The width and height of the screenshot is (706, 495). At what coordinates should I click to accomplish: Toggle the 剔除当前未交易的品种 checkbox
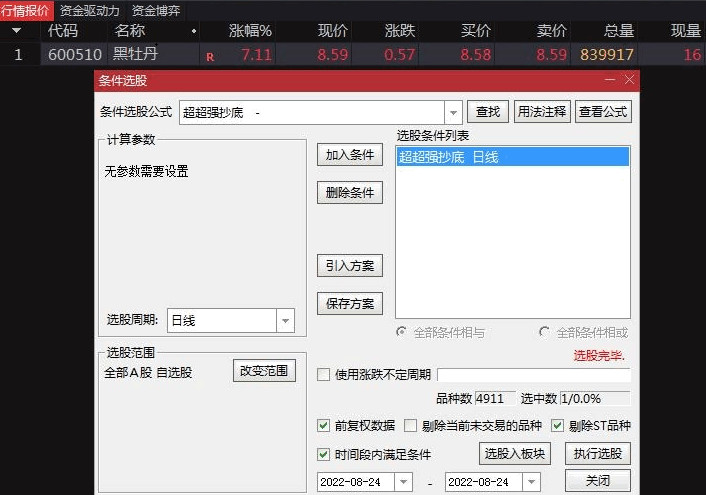pyautogui.click(x=410, y=425)
